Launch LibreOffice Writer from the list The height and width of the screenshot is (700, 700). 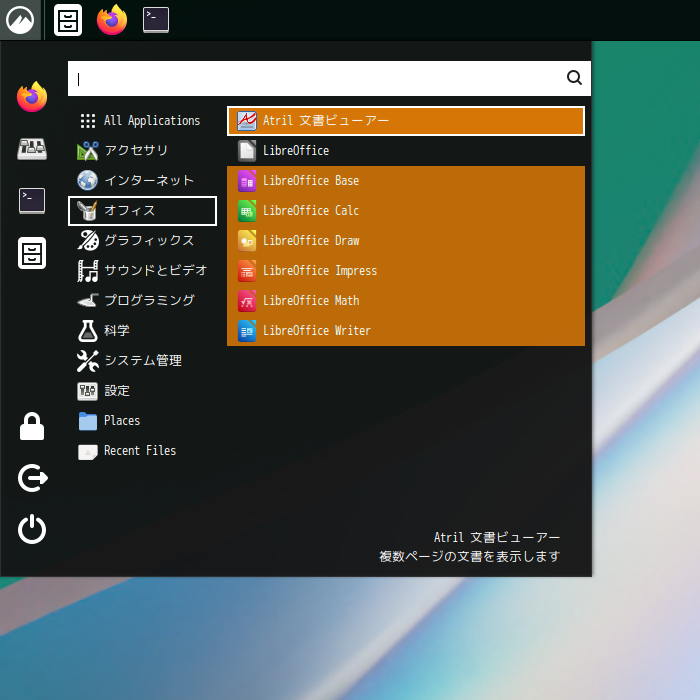point(316,331)
